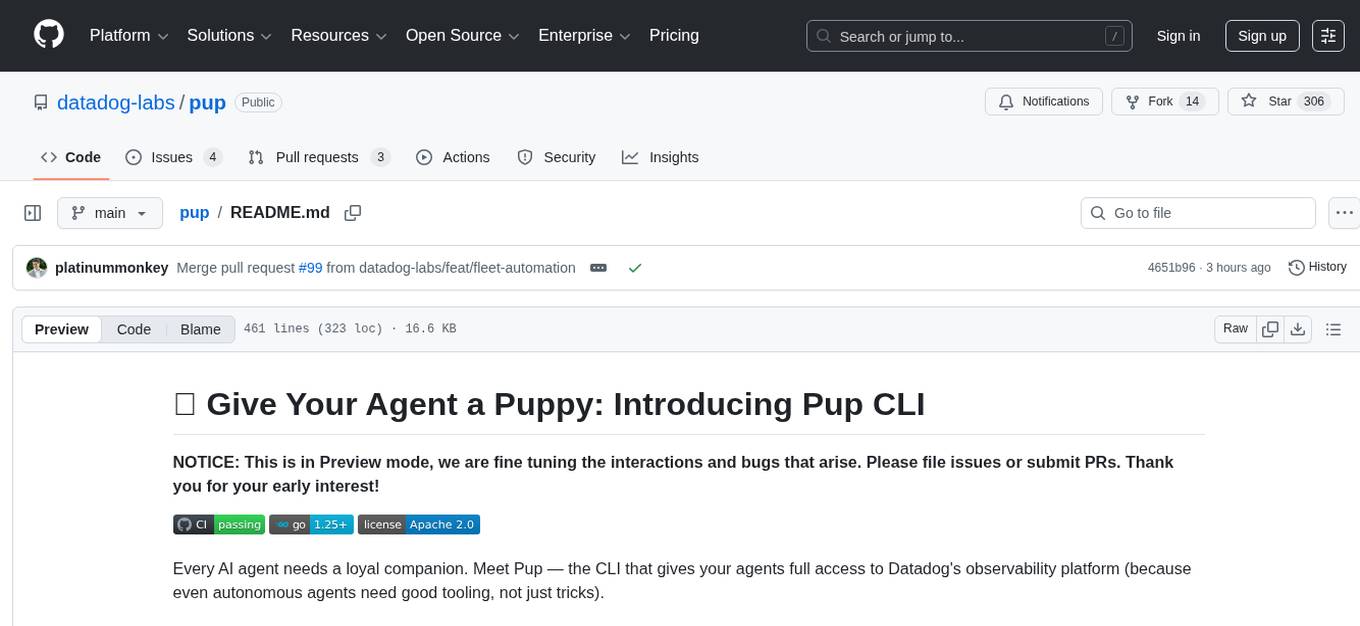Image resolution: width=1360 pixels, height=626 pixels.
Task: View the commit History for README.md
Action: tap(1317, 267)
